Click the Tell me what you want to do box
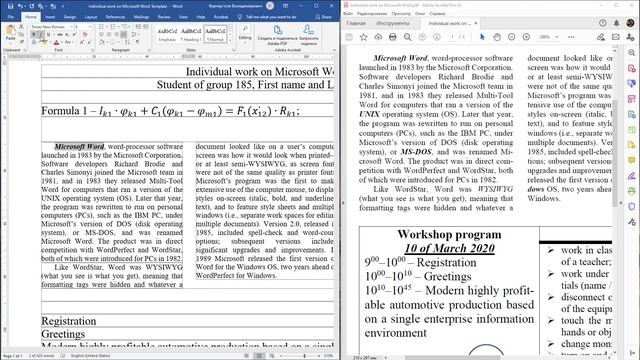Viewport: 640px width, 360px height. (267, 17)
